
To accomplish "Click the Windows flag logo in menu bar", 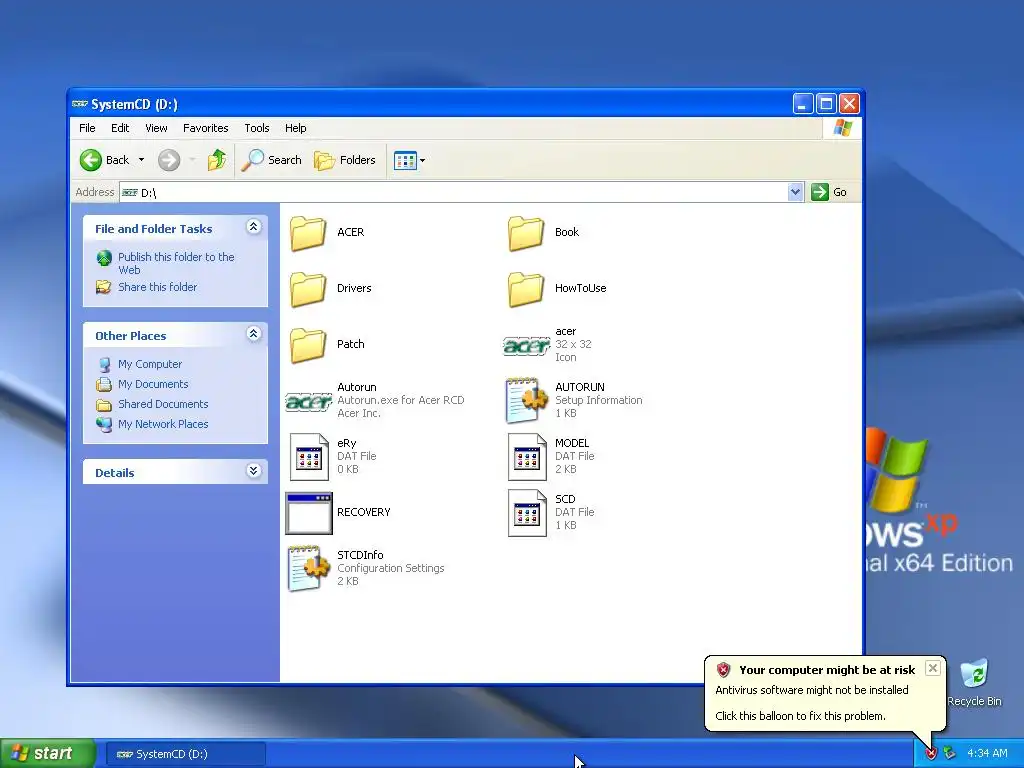I will (x=842, y=128).
